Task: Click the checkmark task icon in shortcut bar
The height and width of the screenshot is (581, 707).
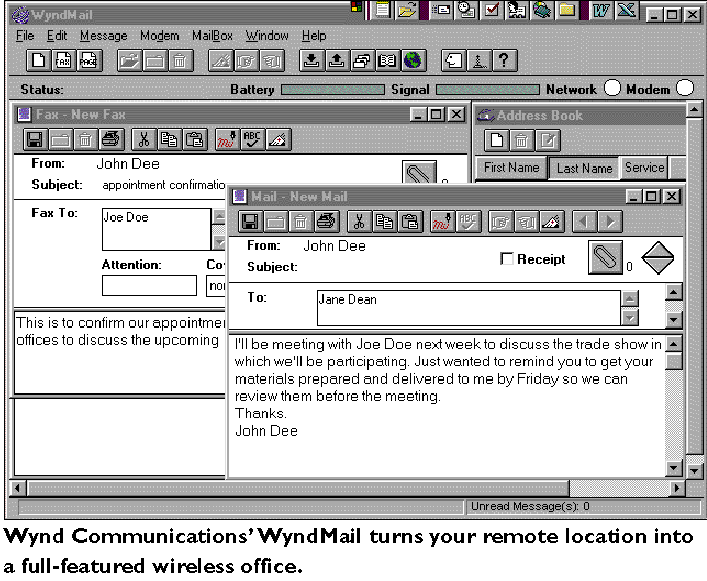Action: tap(491, 9)
